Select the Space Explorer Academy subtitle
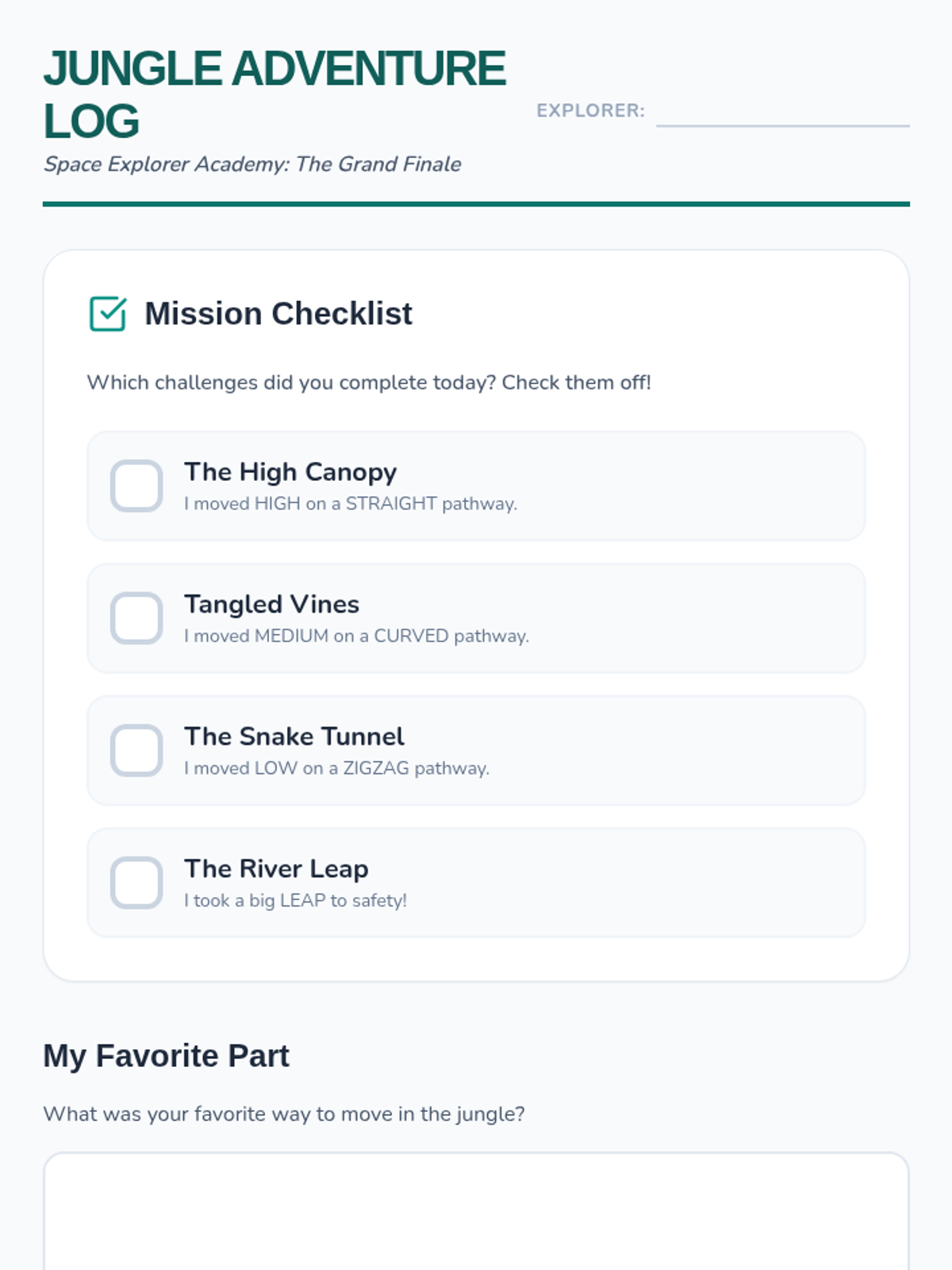Viewport: 952px width, 1270px height. pos(252,164)
